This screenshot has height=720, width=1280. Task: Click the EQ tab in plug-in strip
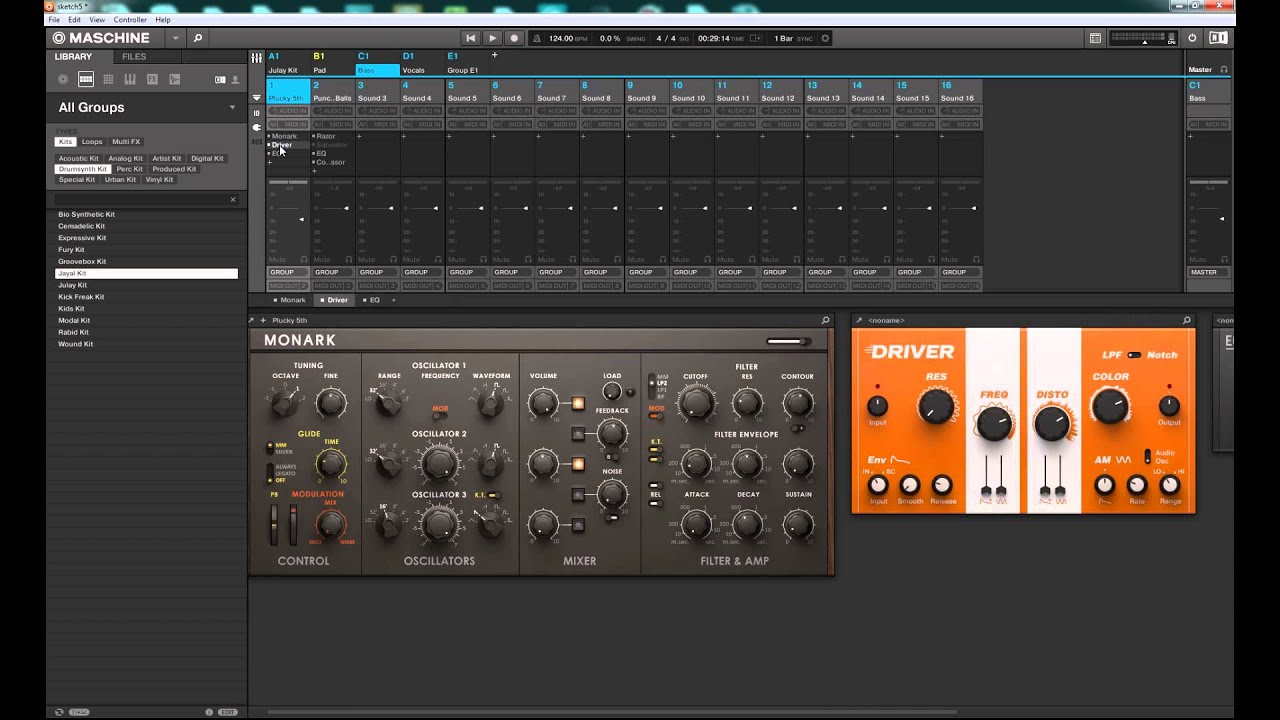pos(372,300)
